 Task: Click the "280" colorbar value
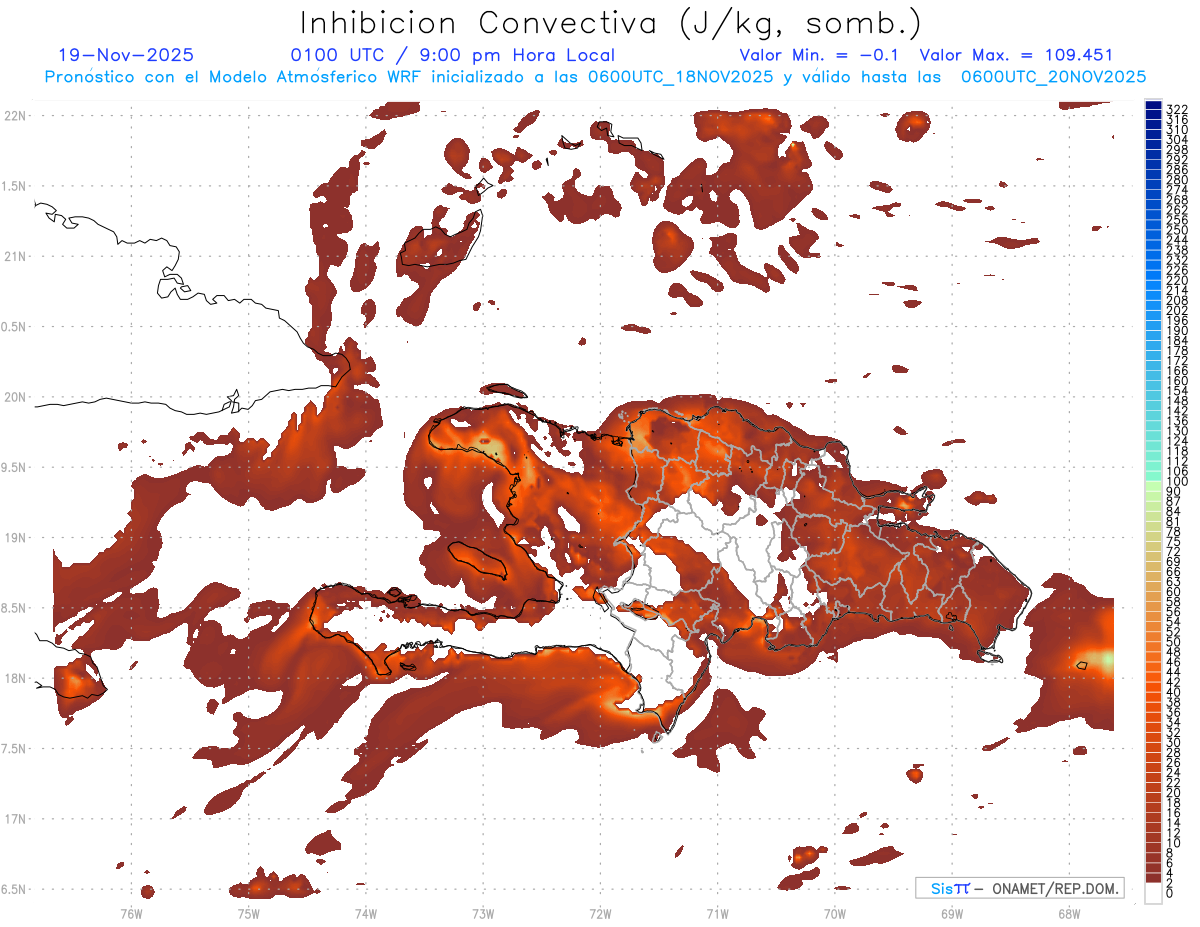[x=1177, y=180]
